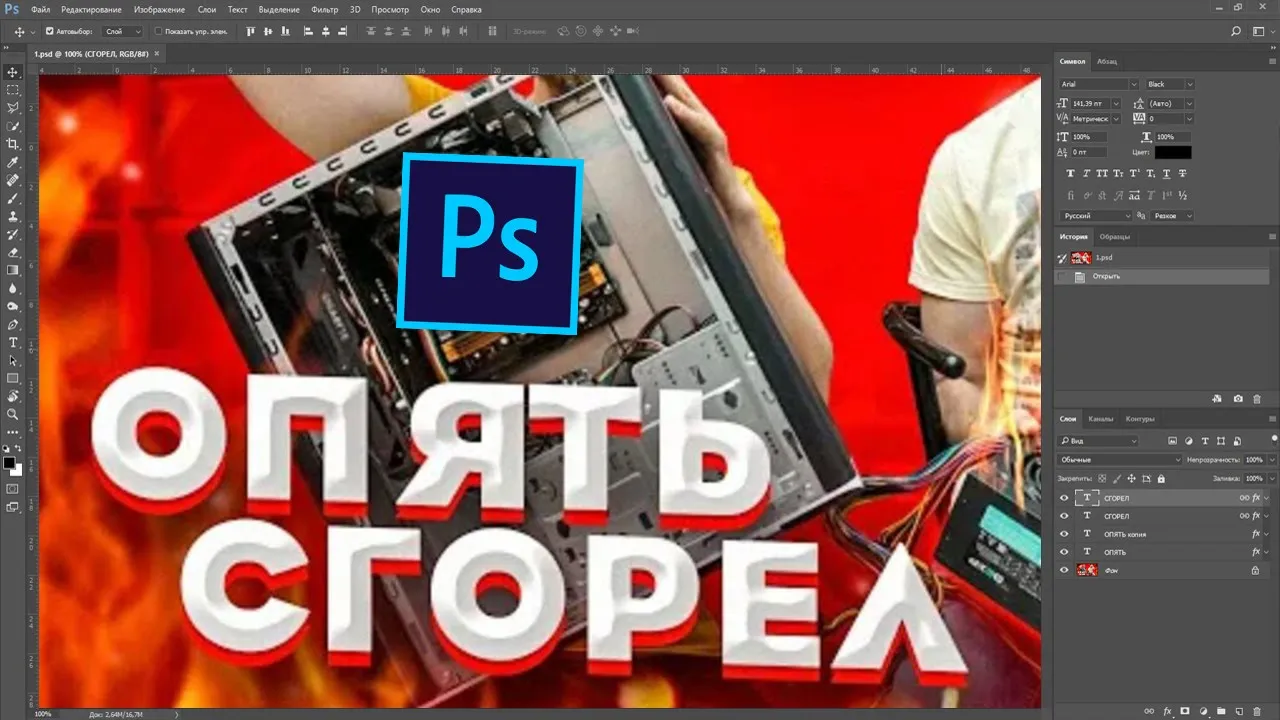Open the Вид layer filter dropdown

tap(1099, 441)
